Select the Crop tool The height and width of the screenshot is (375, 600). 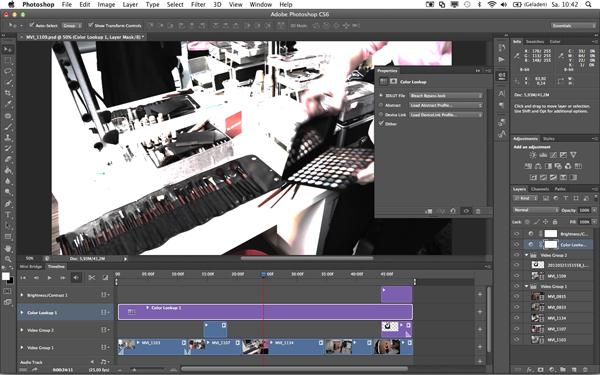(8, 93)
